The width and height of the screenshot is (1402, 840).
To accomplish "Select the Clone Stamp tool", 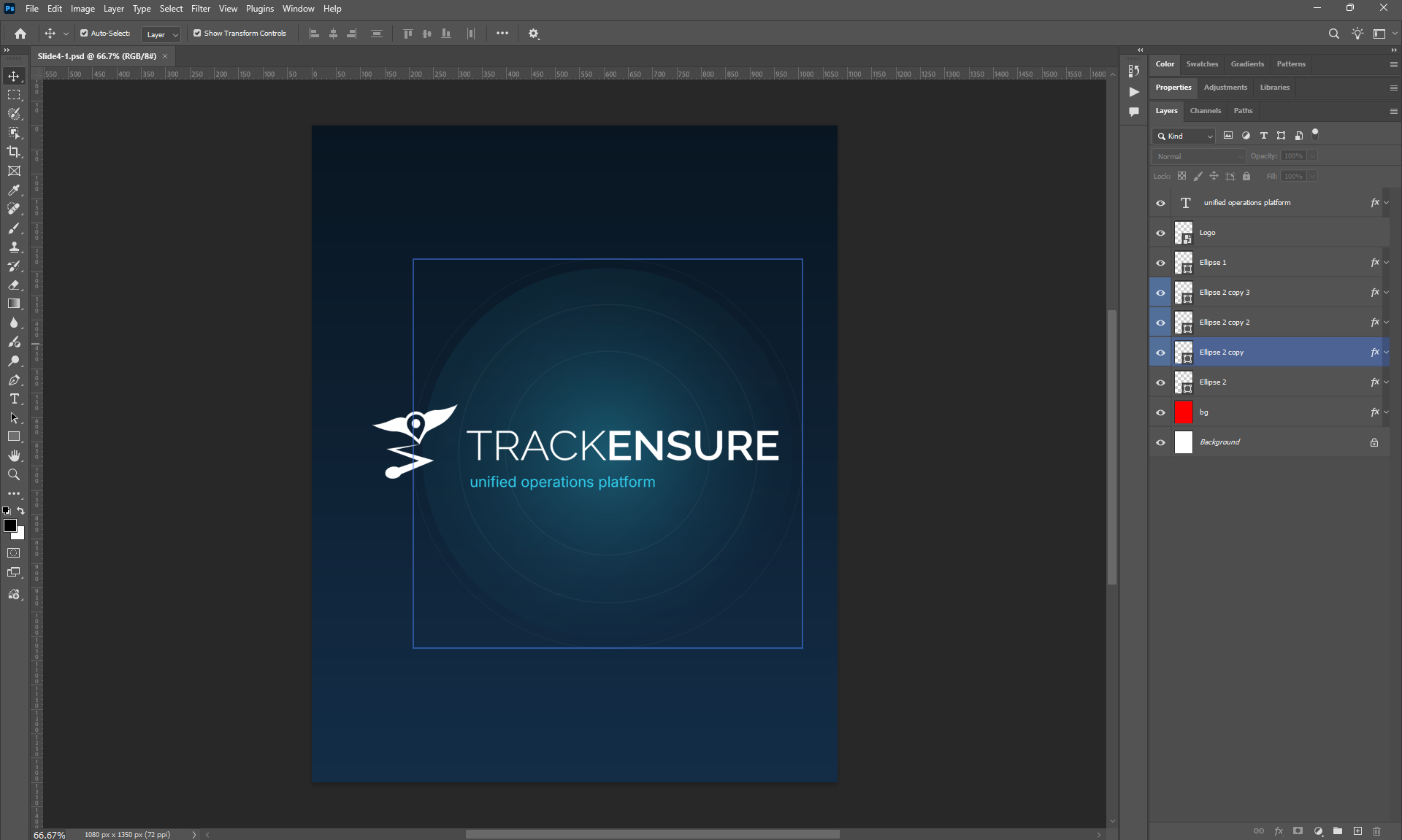I will pyautogui.click(x=14, y=247).
